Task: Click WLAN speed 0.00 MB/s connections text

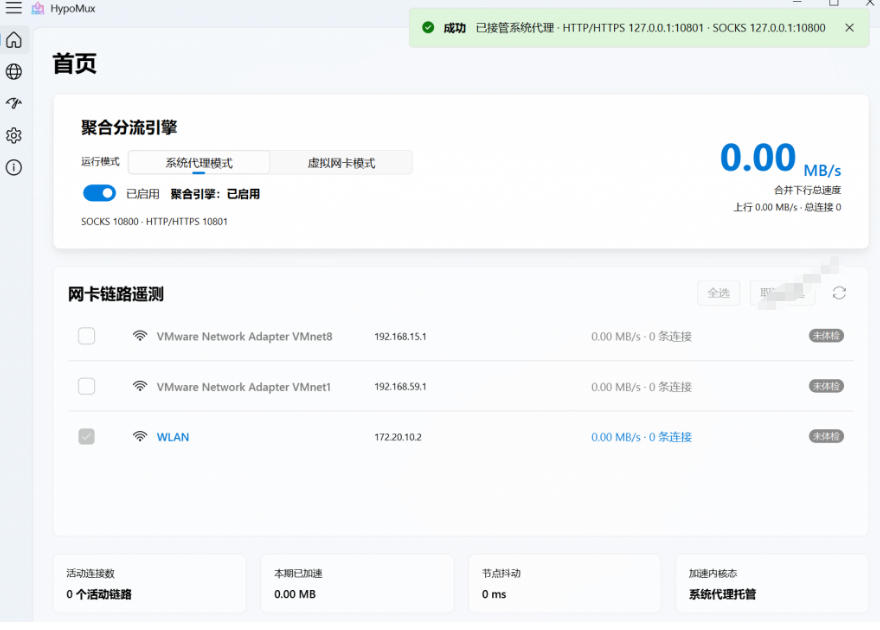Action: point(641,437)
